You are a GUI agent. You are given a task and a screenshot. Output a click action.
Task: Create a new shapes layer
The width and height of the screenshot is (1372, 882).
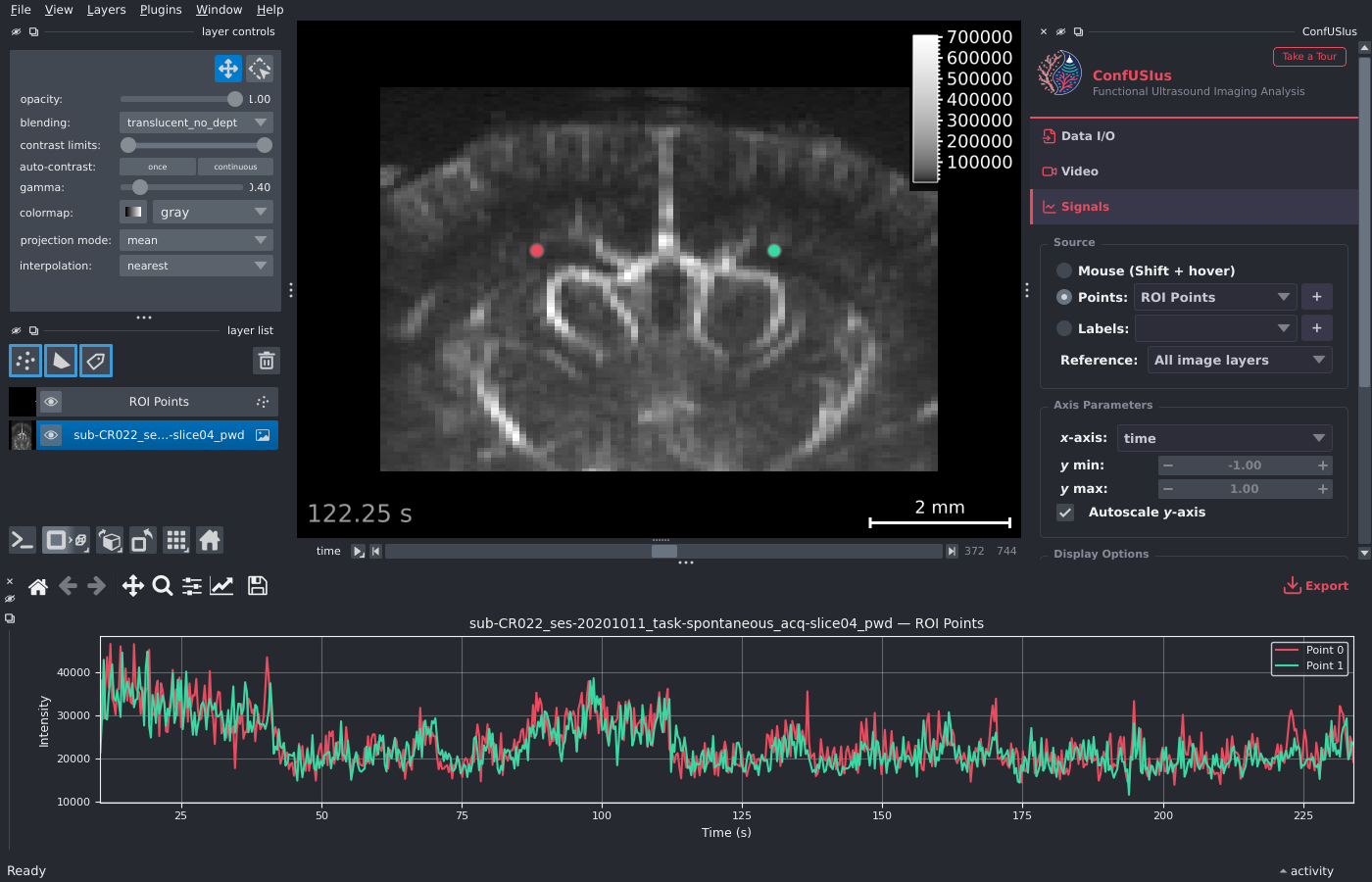coord(61,361)
